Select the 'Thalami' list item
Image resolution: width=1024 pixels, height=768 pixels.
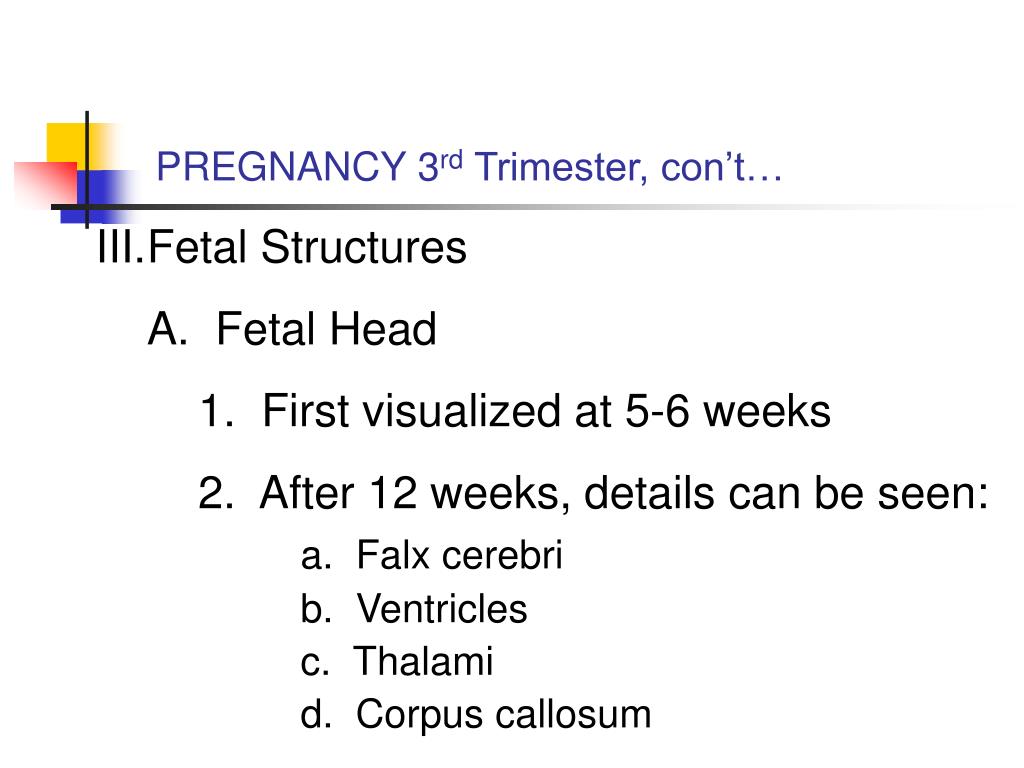(x=423, y=661)
